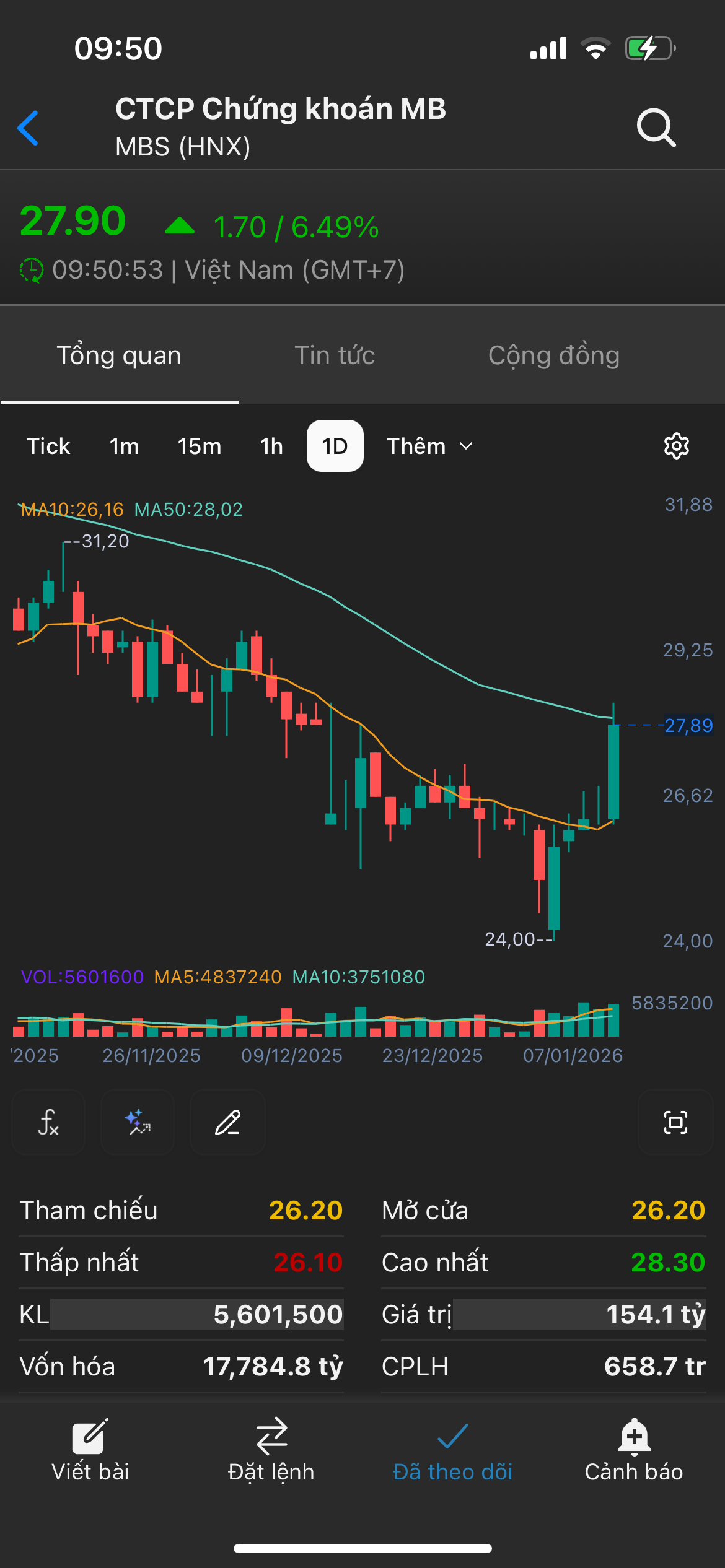Select the Tick chart interval
This screenshot has height=1568, width=725.
click(48, 446)
